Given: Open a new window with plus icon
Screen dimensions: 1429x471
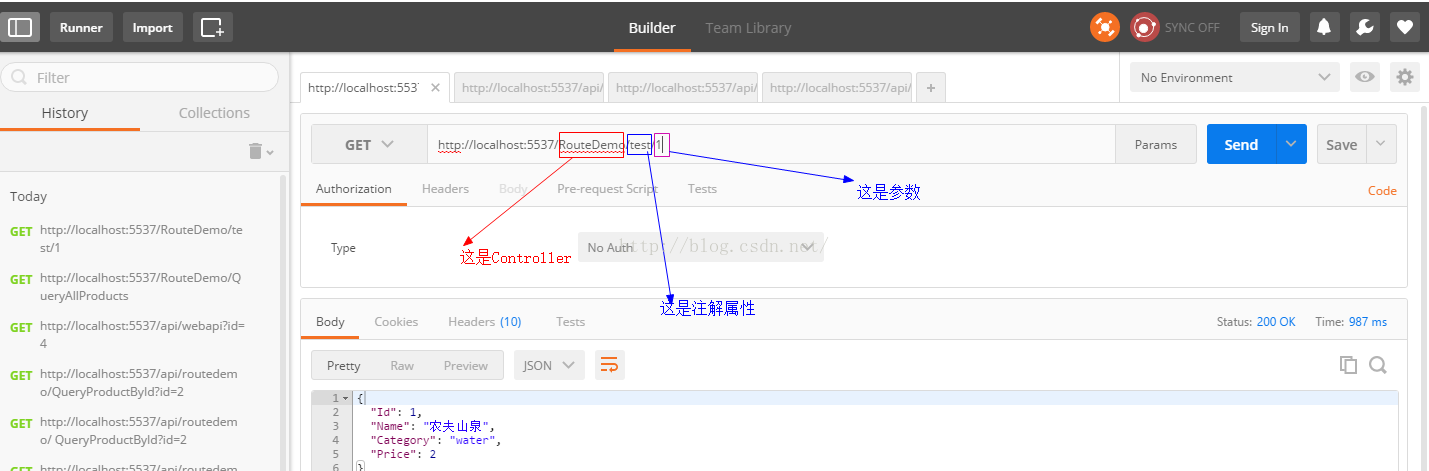Looking at the screenshot, I should tap(213, 27).
